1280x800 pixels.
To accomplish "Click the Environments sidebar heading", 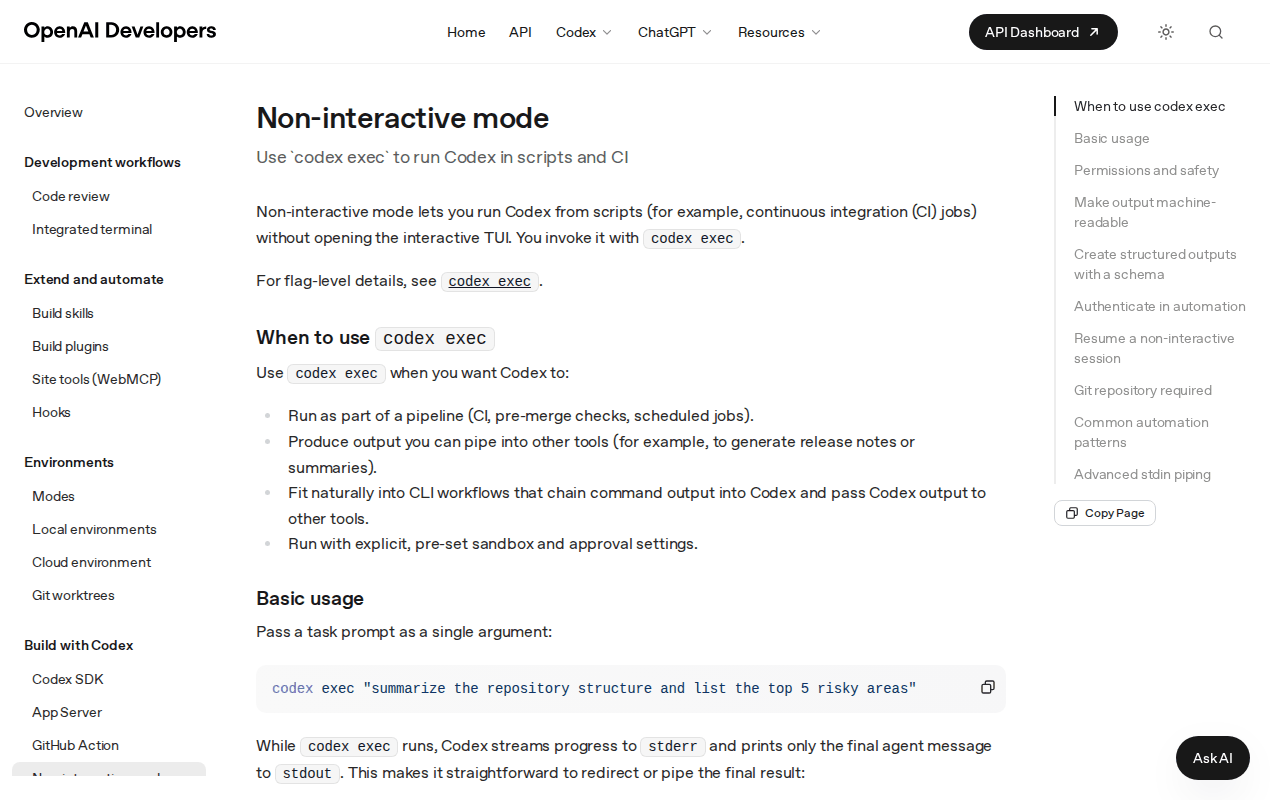I will click(69, 462).
